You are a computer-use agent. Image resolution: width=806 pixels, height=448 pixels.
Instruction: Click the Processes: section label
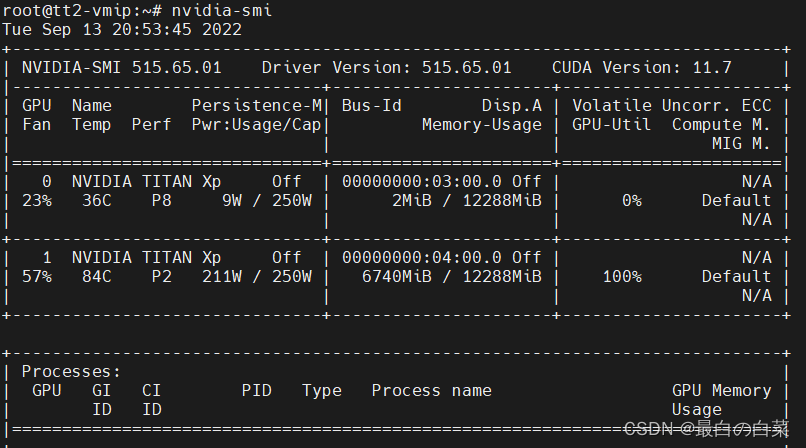pos(71,371)
